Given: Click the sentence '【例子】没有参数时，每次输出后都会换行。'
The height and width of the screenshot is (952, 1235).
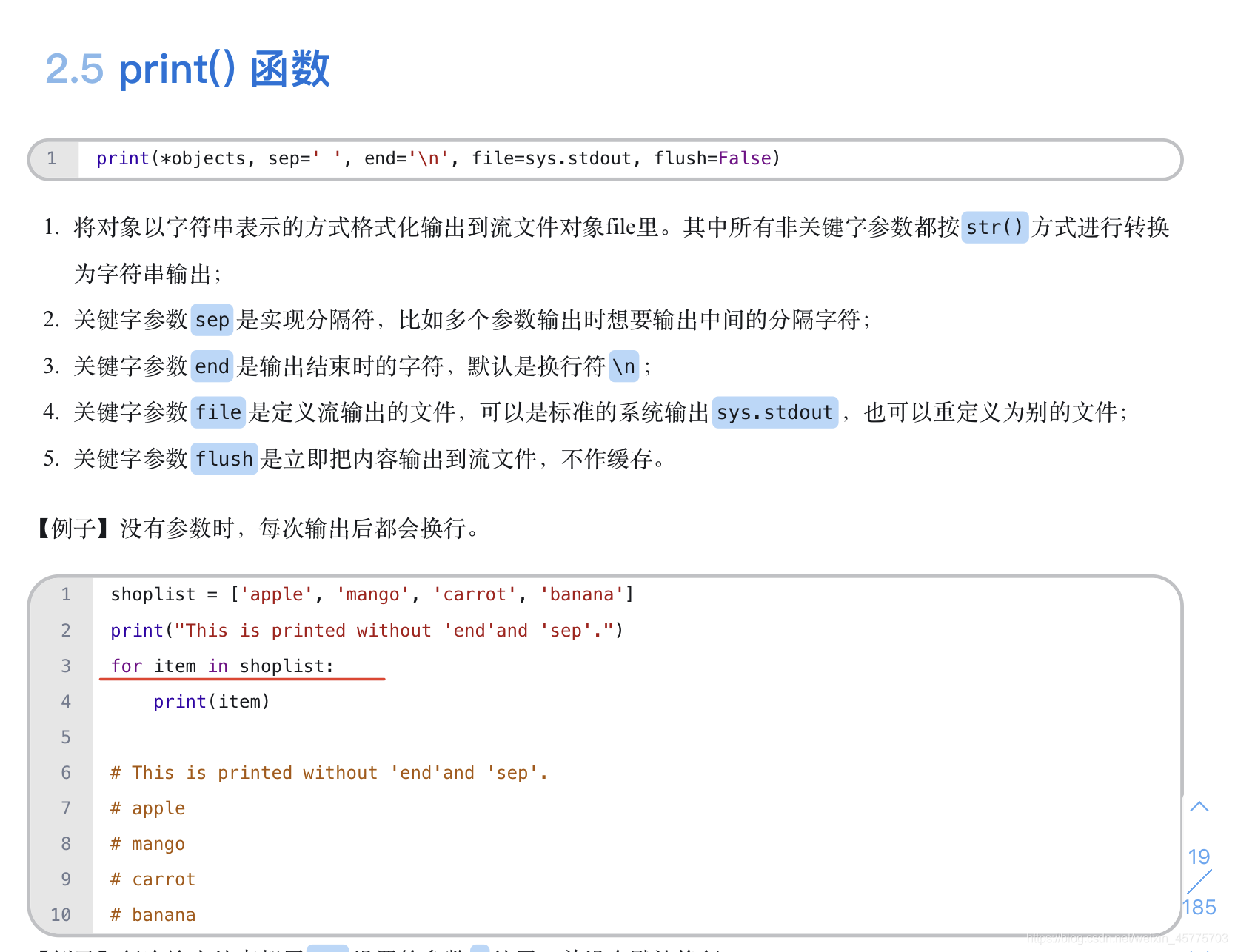Looking at the screenshot, I should (x=258, y=529).
